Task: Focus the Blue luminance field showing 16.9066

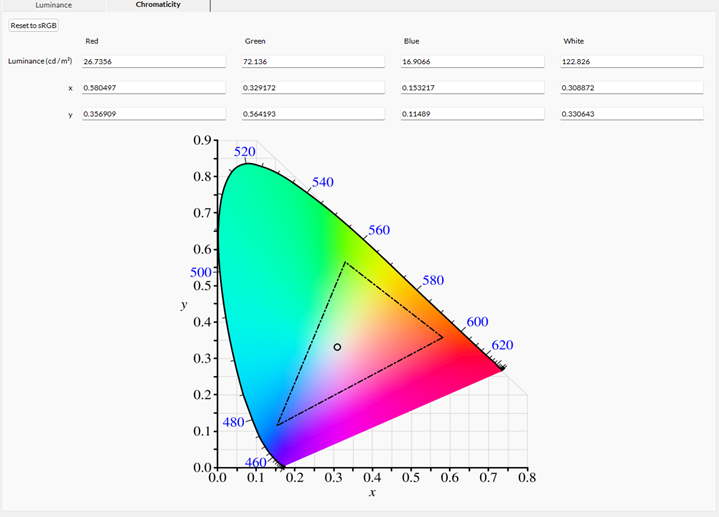Action: pyautogui.click(x=472, y=62)
